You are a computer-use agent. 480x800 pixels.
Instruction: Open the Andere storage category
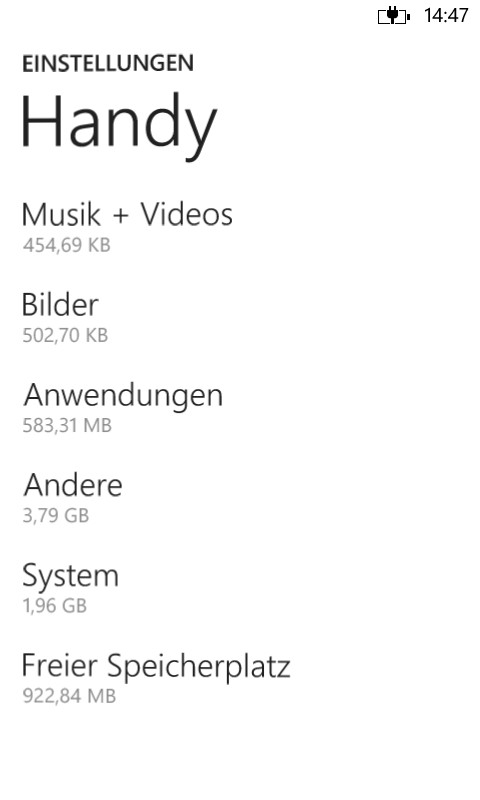(x=72, y=497)
